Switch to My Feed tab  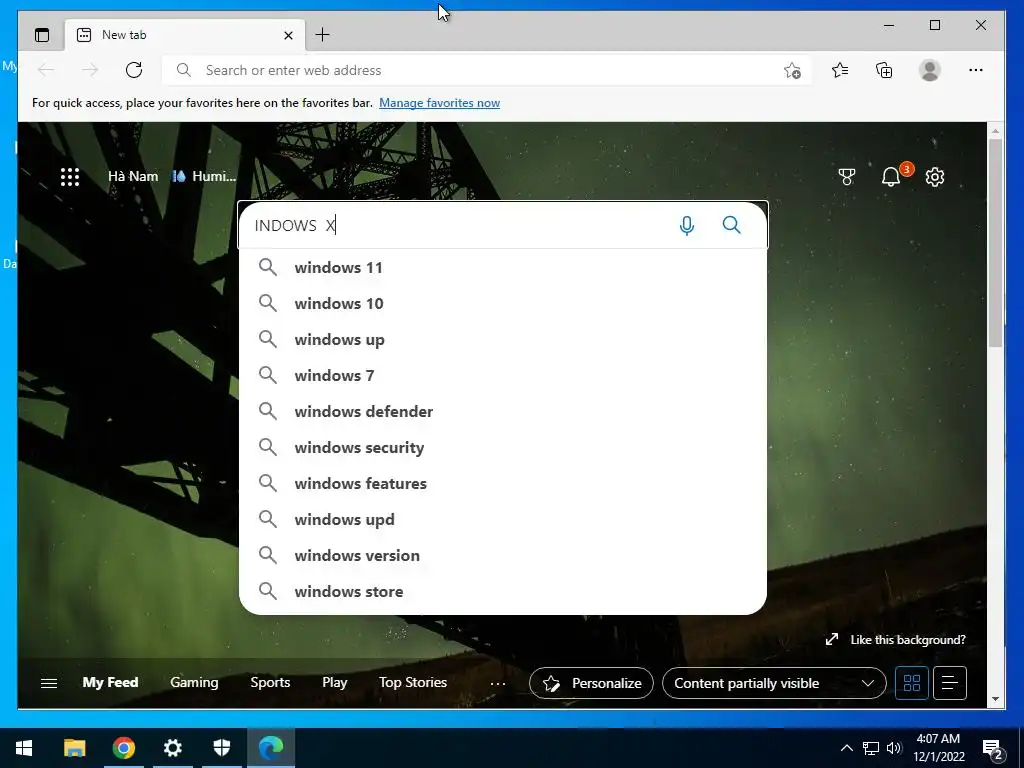click(110, 682)
